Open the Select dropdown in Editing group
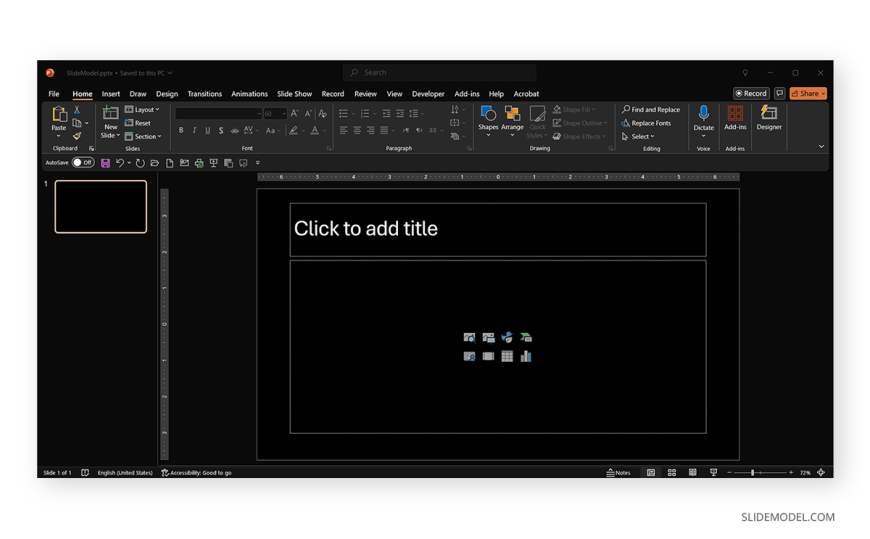The height and width of the screenshot is (539, 870). point(638,137)
